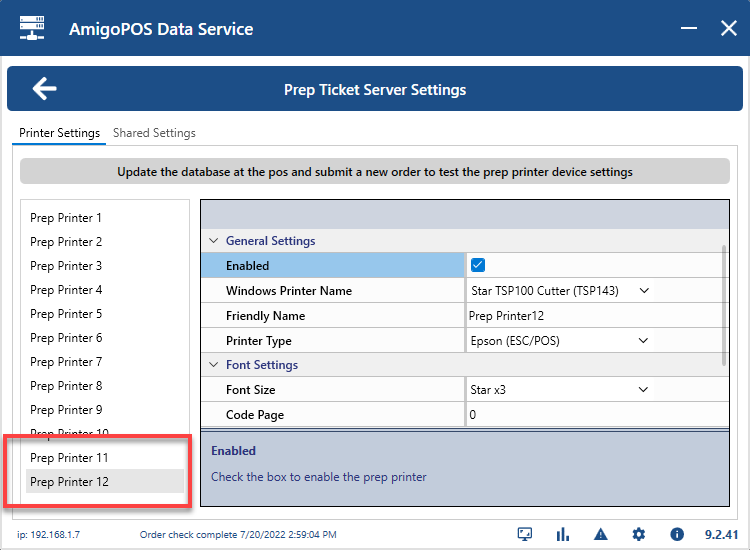Click the info circle icon
This screenshot has width=750, height=550.
[676, 534]
